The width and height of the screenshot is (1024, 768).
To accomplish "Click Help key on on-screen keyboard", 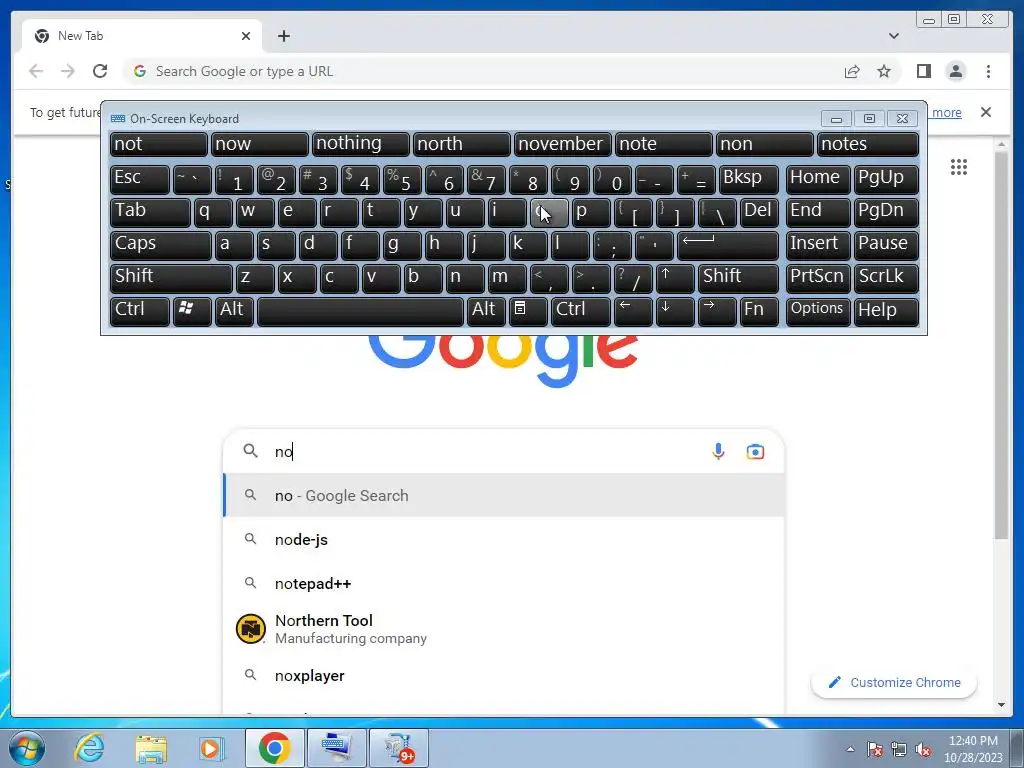I will (886, 311).
